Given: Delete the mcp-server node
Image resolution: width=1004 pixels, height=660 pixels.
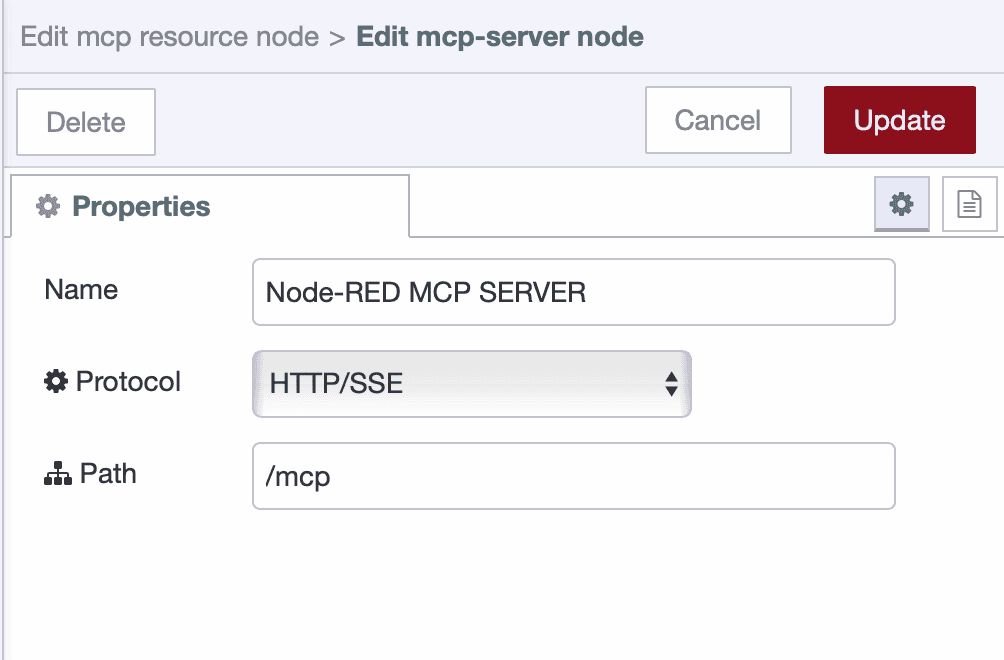Looking at the screenshot, I should coord(85,121).
